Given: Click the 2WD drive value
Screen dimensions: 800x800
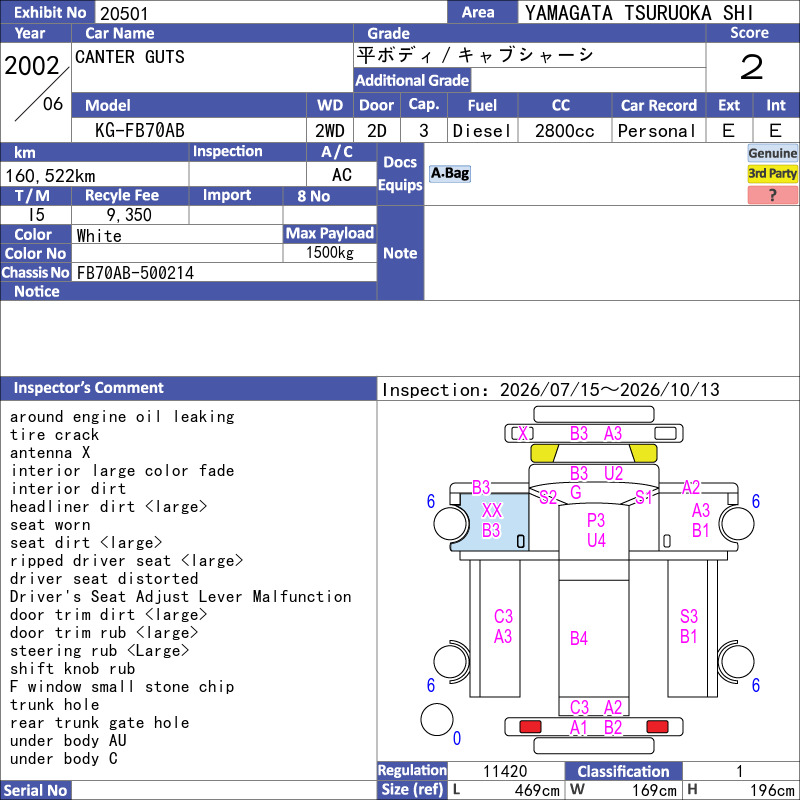Looking at the screenshot, I should [330, 131].
